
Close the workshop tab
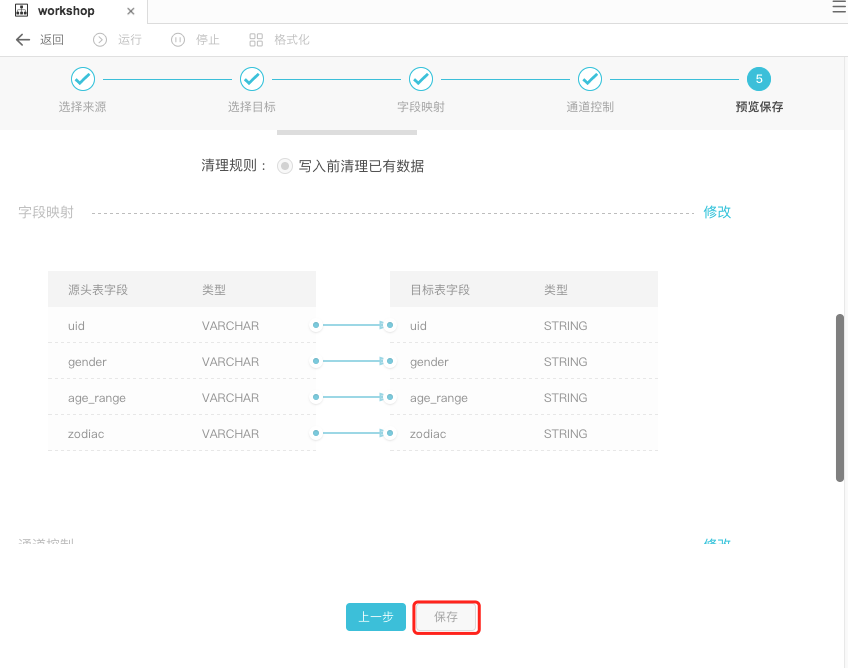click(130, 11)
